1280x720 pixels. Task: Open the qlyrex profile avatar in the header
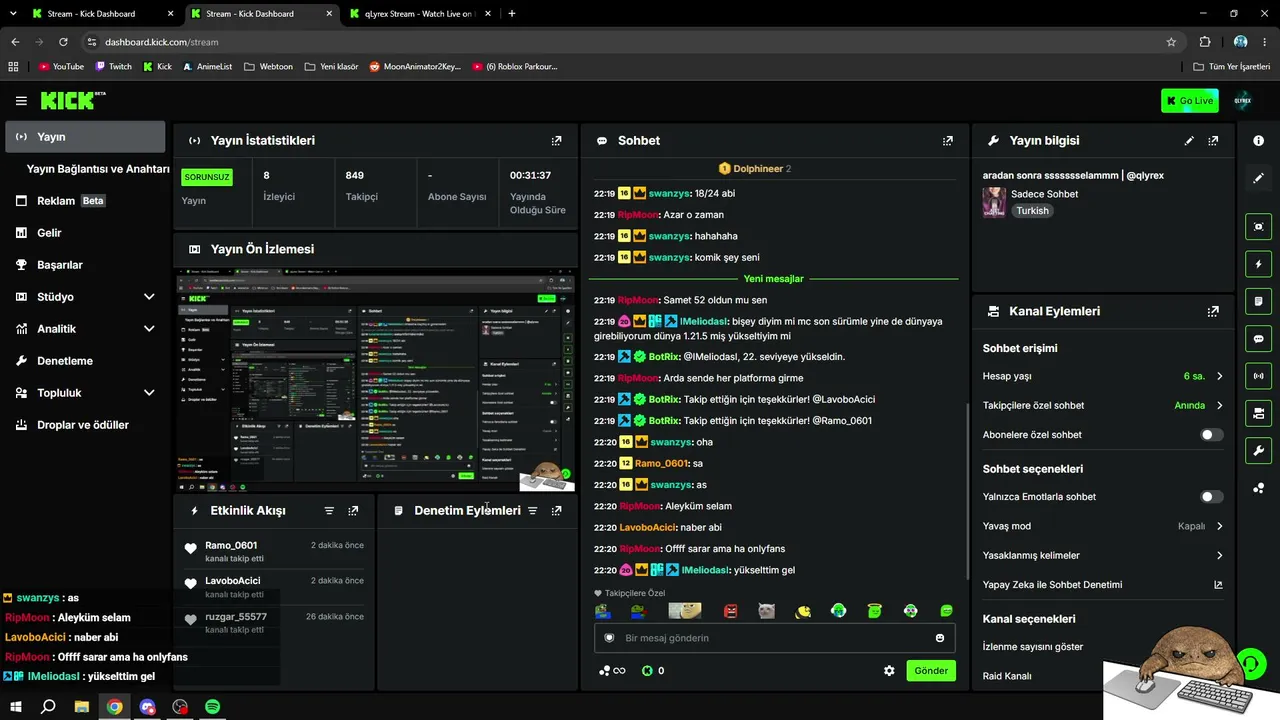pyautogui.click(x=1243, y=101)
